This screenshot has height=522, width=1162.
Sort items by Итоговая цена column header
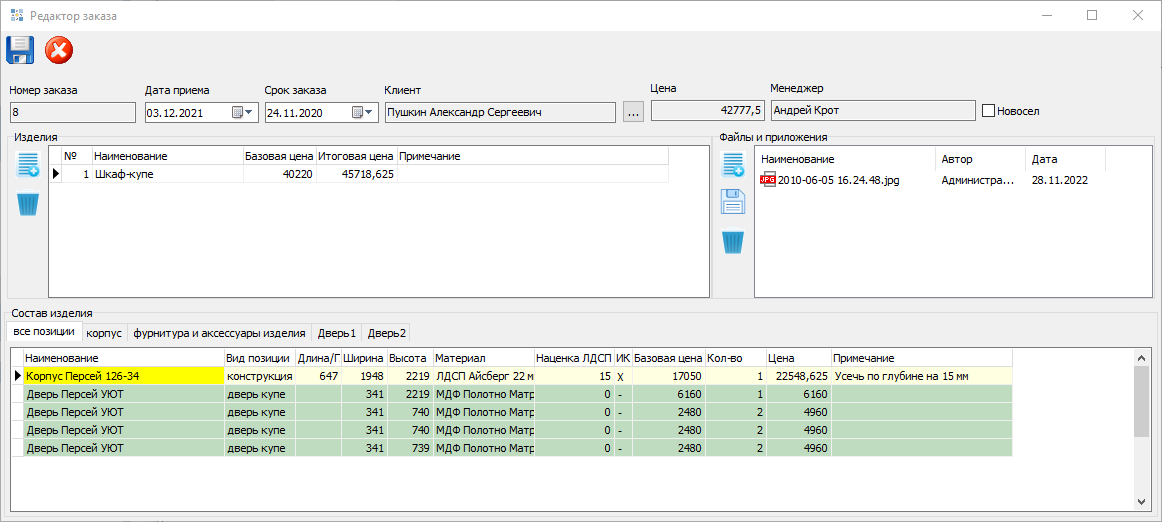coord(356,156)
